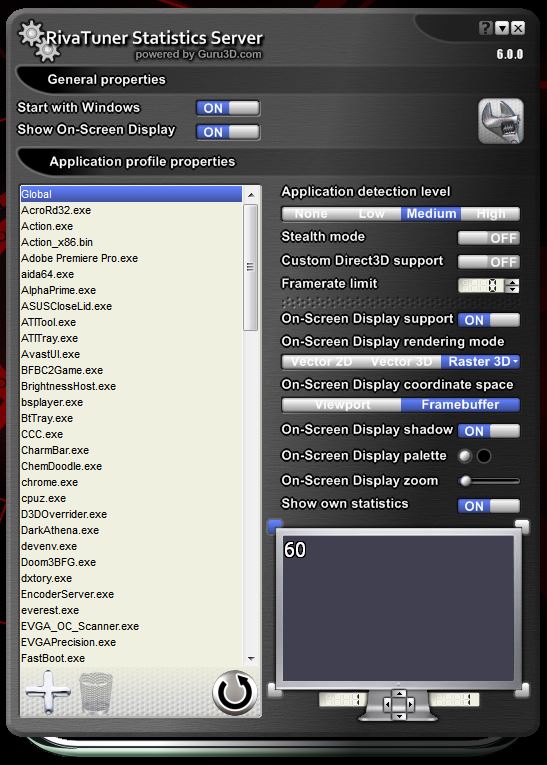Select BFBC2Game.exe profile
The width and height of the screenshot is (547, 765).
[x=131, y=370]
